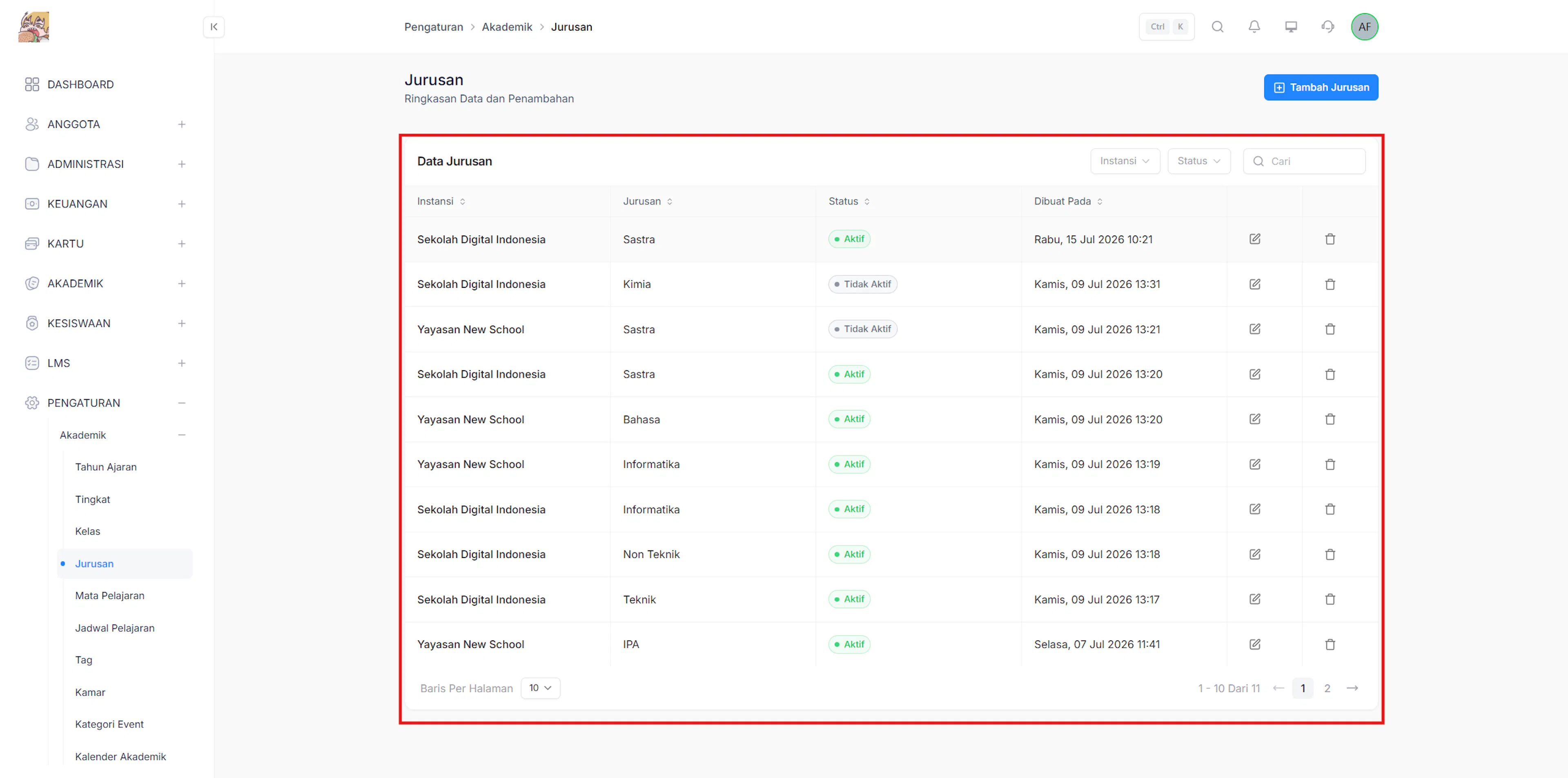Sort table by Status column
Screen dimensions: 1568x778
tap(849, 201)
